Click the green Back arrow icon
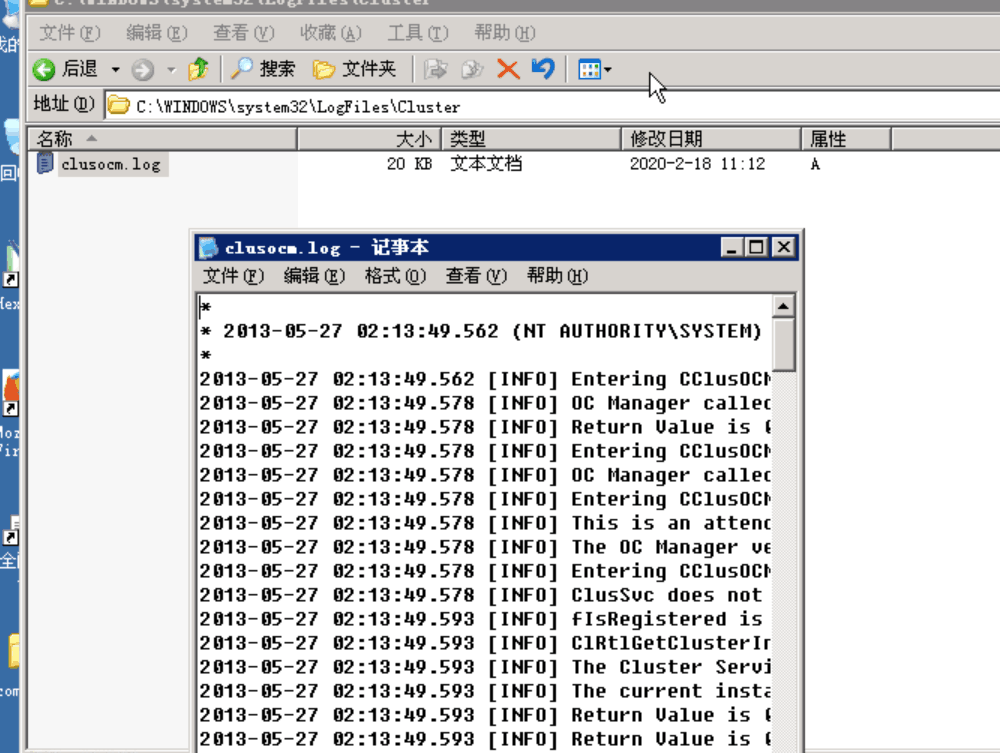This screenshot has width=1000, height=753. coord(44,69)
